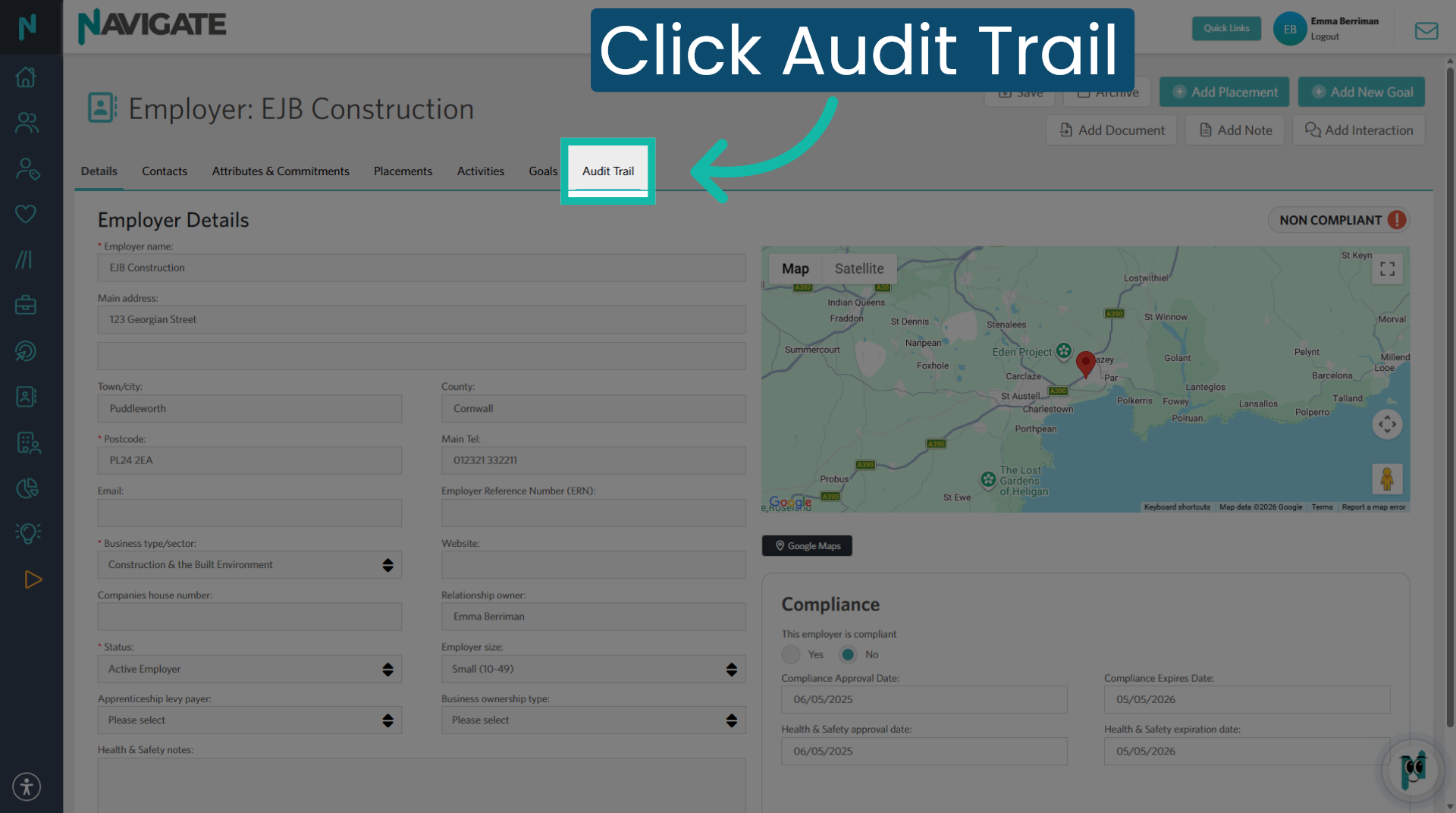
Task: Switch map to Map view
Action: (x=795, y=268)
